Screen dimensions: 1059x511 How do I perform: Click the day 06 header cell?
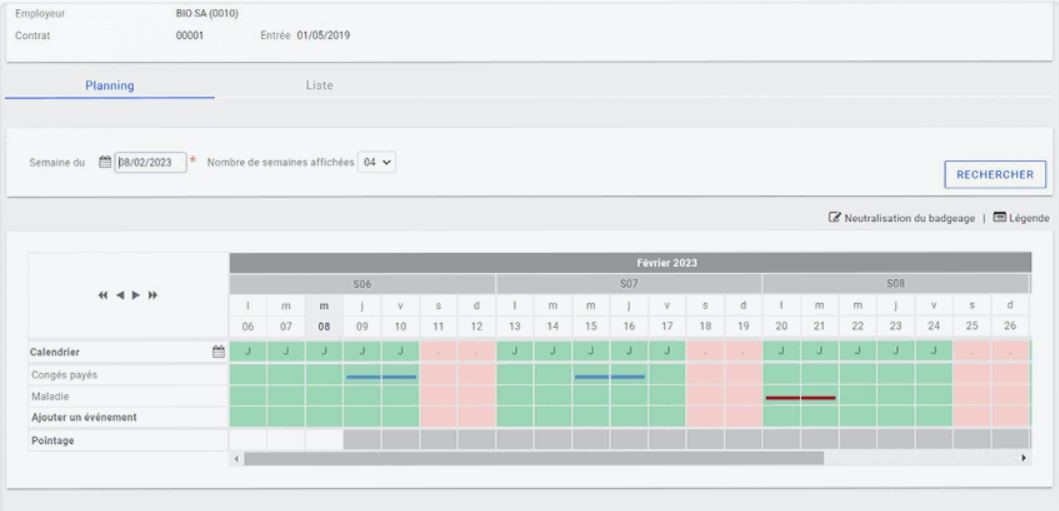(x=248, y=327)
